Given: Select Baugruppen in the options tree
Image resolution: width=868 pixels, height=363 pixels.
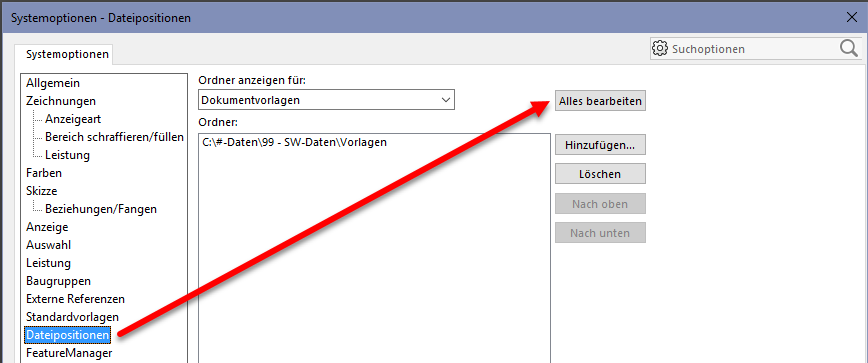Looking at the screenshot, I should tap(58, 281).
